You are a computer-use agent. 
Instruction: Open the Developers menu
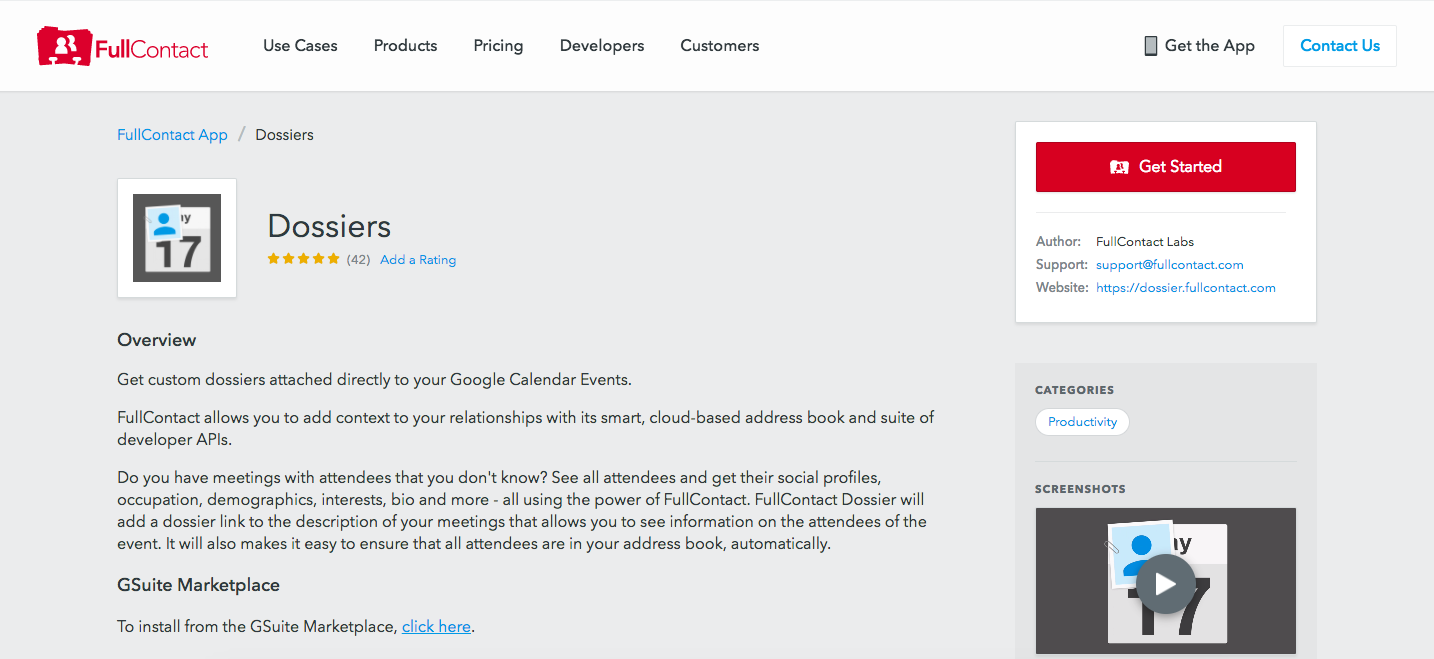click(x=602, y=46)
